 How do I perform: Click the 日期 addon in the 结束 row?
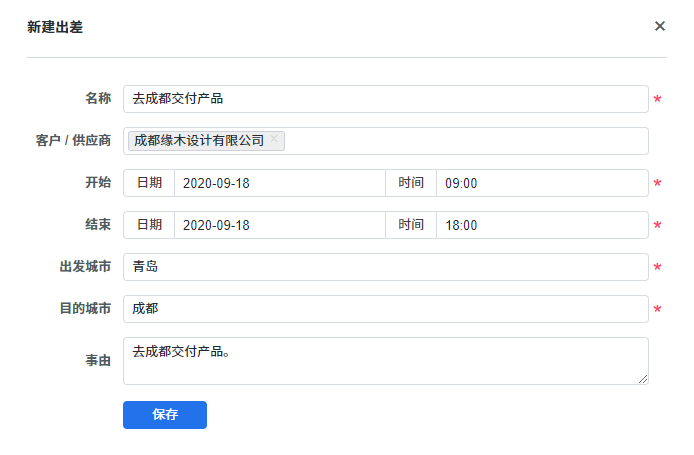[149, 225]
